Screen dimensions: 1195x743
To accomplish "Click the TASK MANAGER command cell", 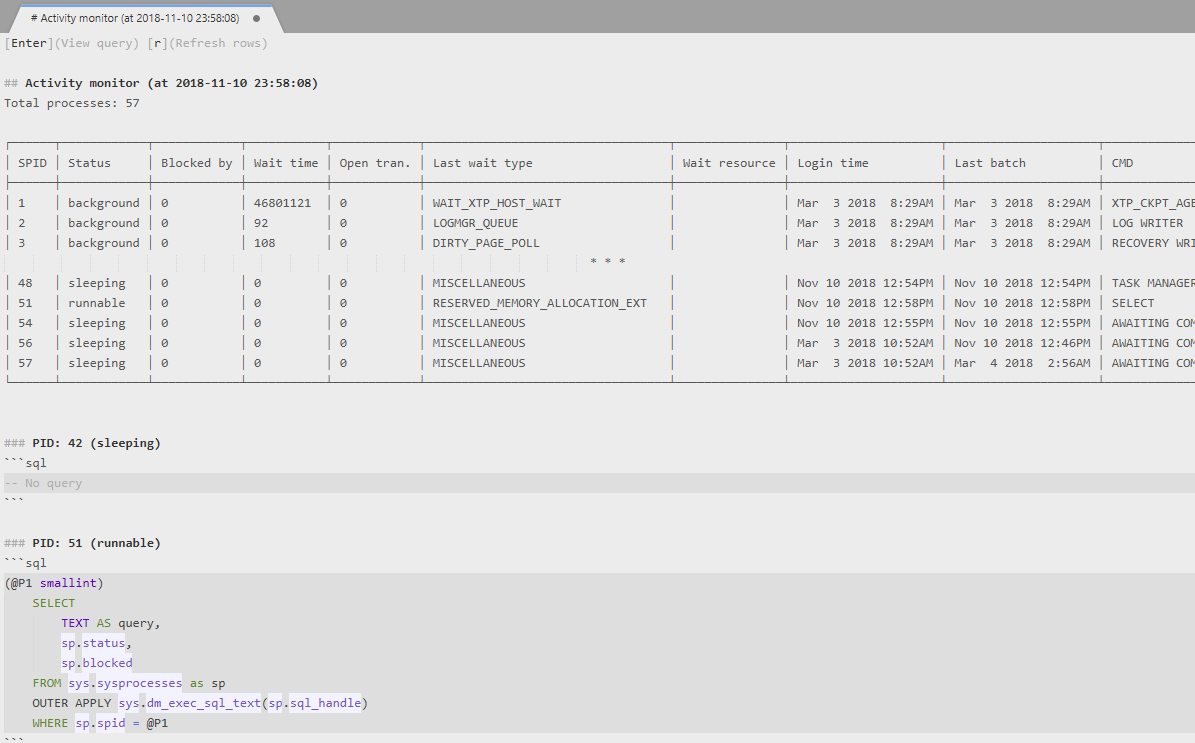I will (x=1152, y=283).
